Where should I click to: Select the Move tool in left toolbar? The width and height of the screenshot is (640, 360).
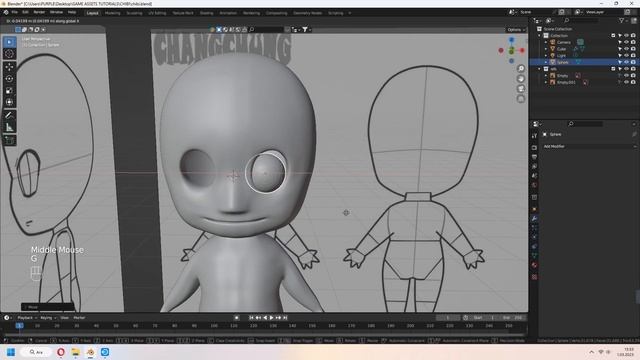9,67
